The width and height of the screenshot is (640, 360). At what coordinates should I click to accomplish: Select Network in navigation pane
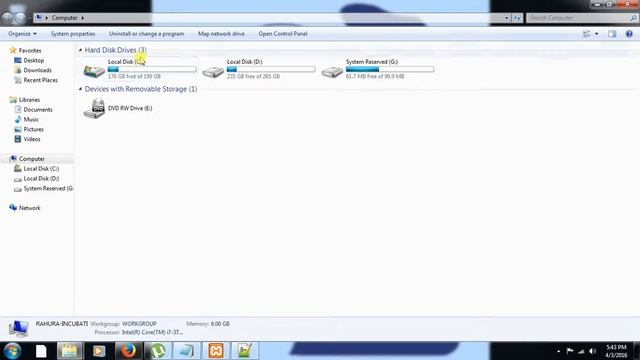pyautogui.click(x=29, y=208)
